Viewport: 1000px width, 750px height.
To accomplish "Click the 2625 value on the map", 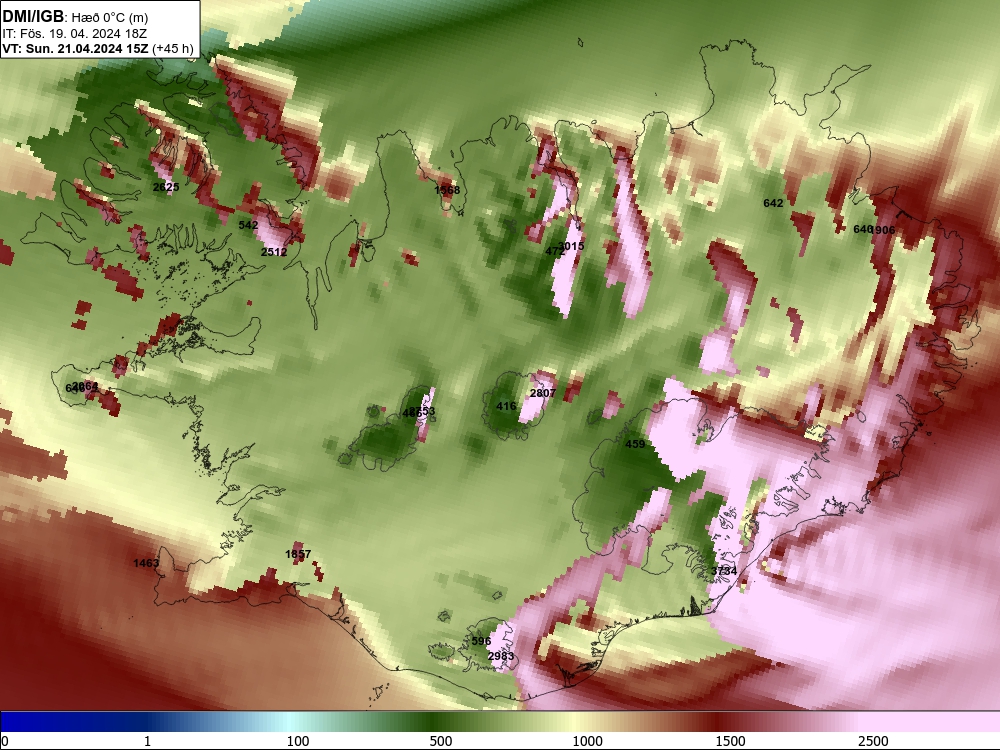I will [166, 187].
